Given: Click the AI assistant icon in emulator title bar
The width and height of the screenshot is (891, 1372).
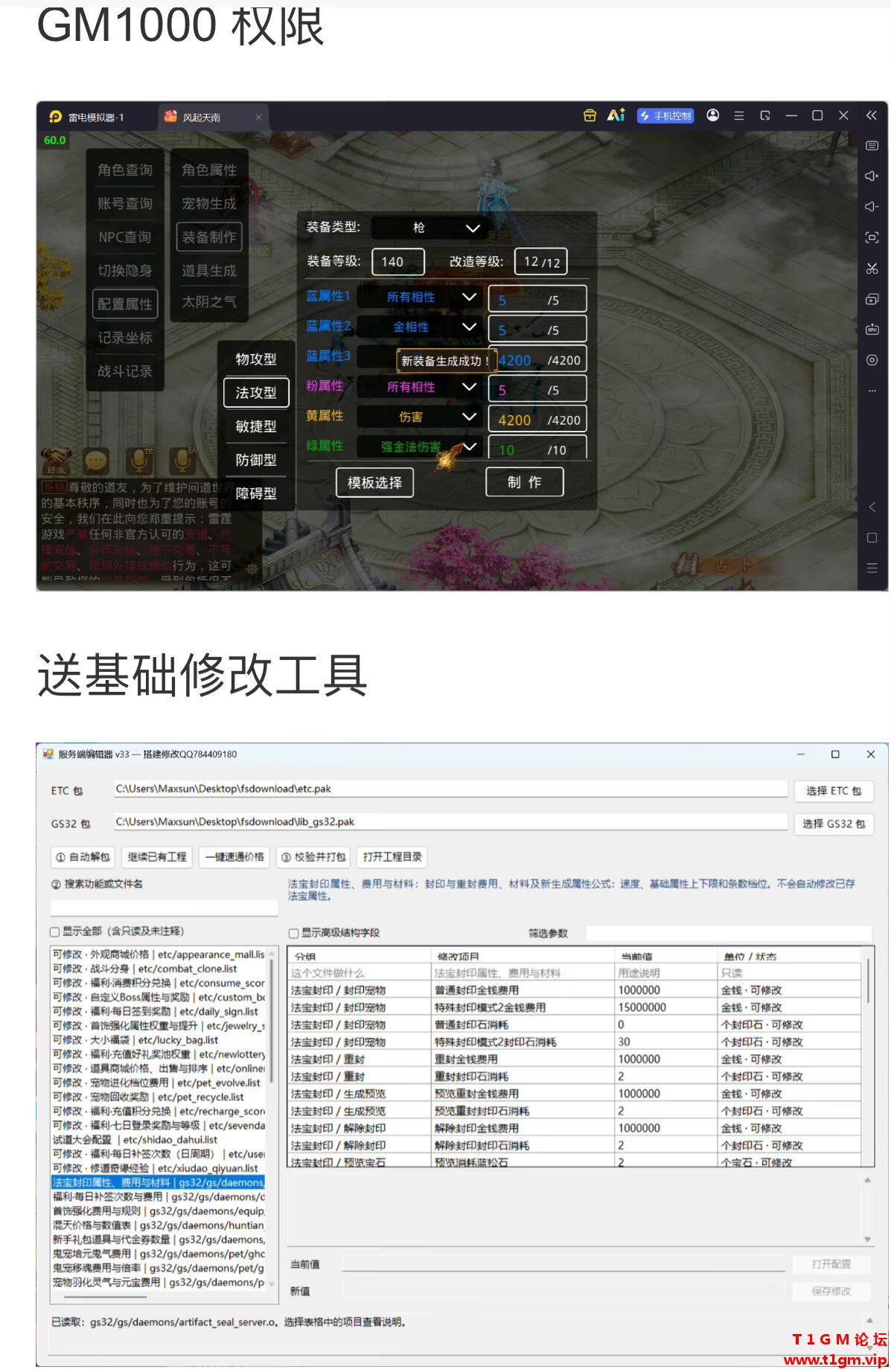Looking at the screenshot, I should (616, 115).
